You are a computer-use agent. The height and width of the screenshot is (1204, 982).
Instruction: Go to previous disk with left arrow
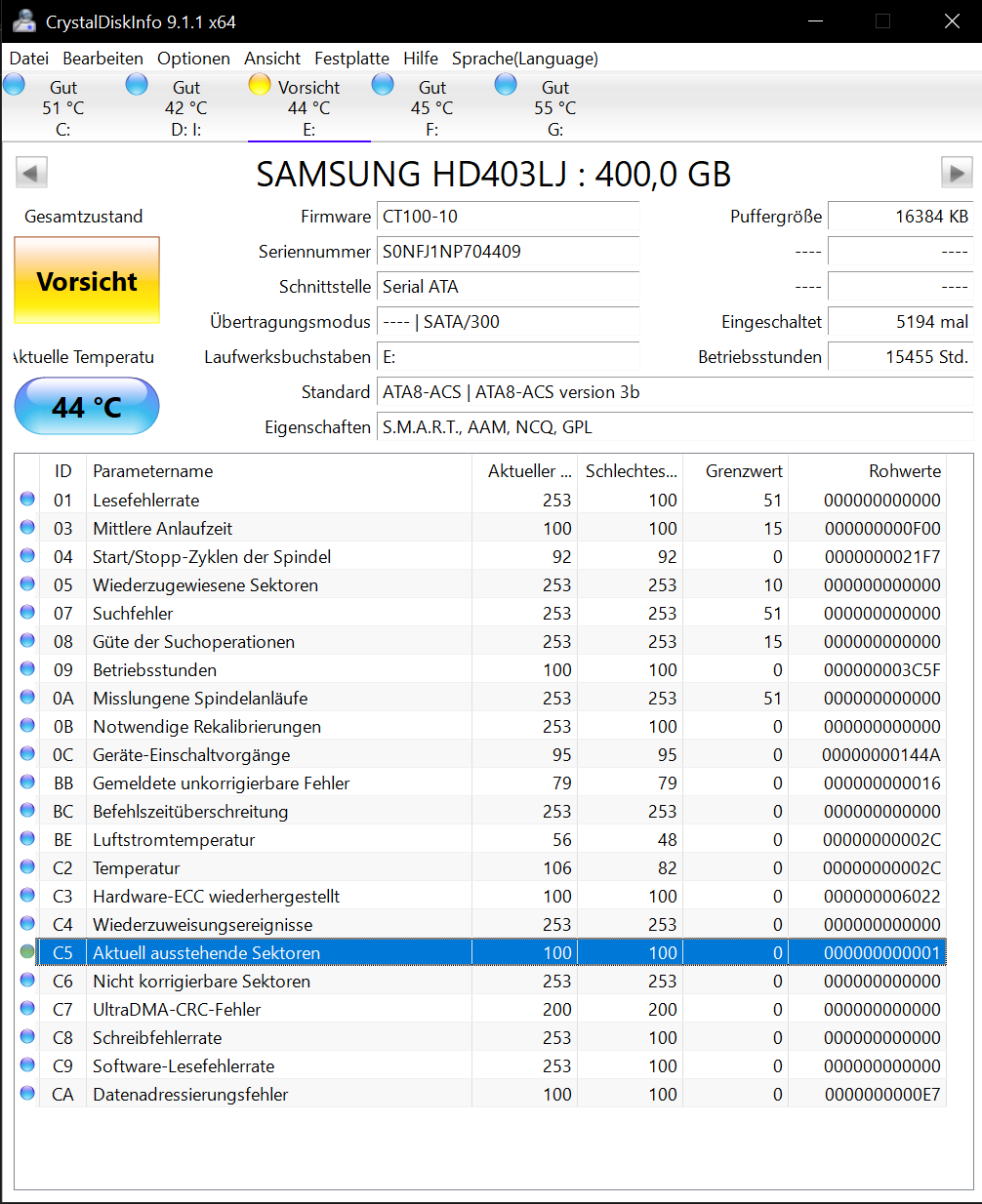tap(31, 174)
